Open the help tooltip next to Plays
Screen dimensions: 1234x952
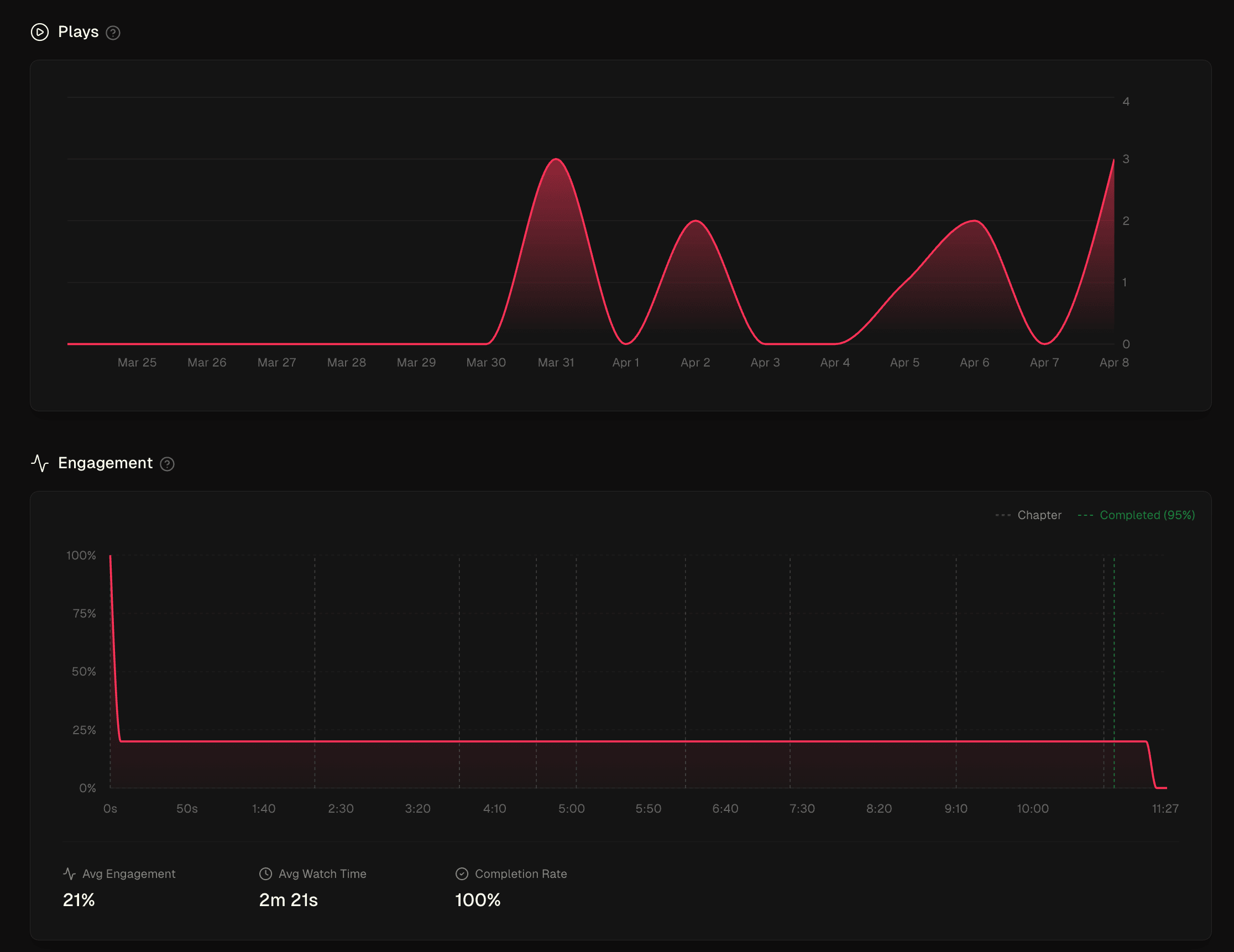point(113,33)
